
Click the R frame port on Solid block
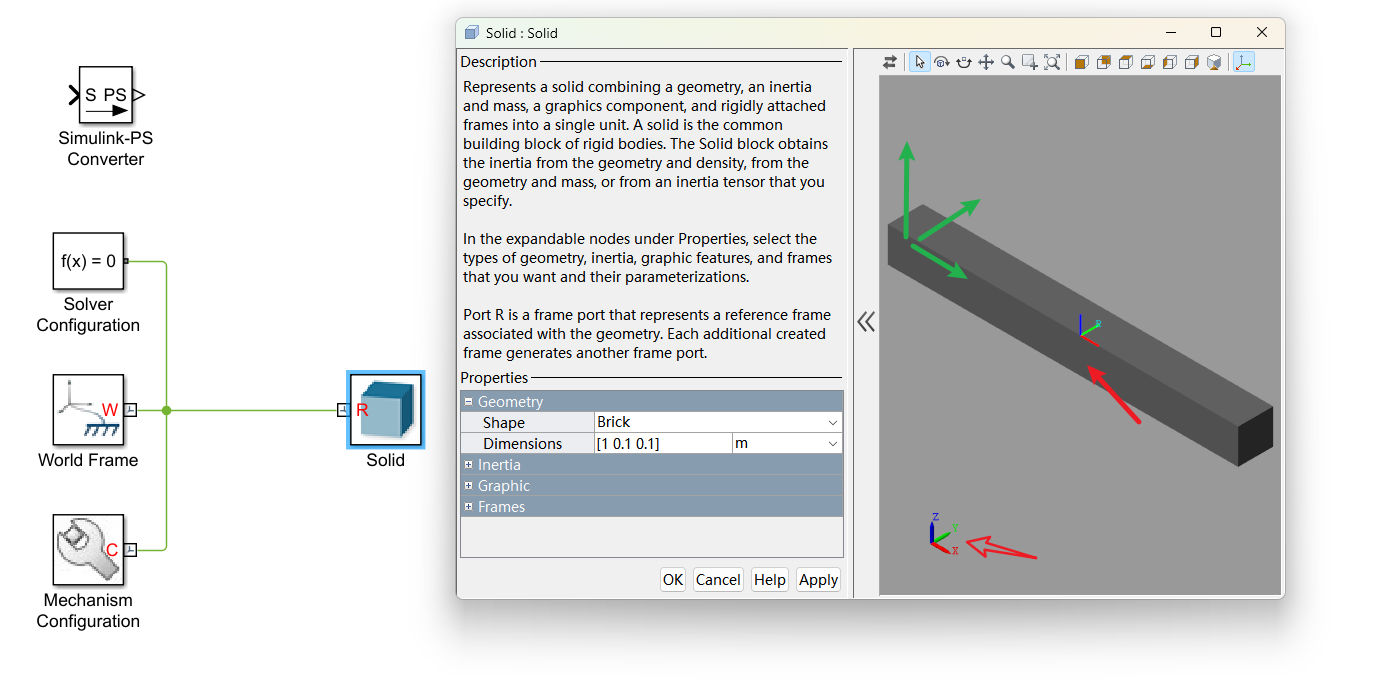(343, 410)
